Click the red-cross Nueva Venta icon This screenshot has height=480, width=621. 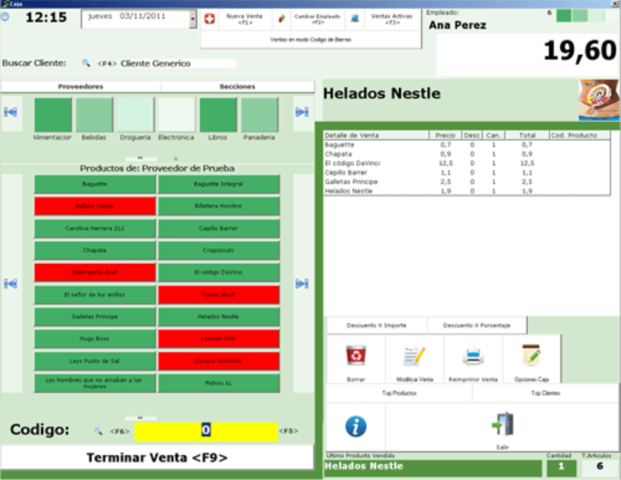click(210, 18)
